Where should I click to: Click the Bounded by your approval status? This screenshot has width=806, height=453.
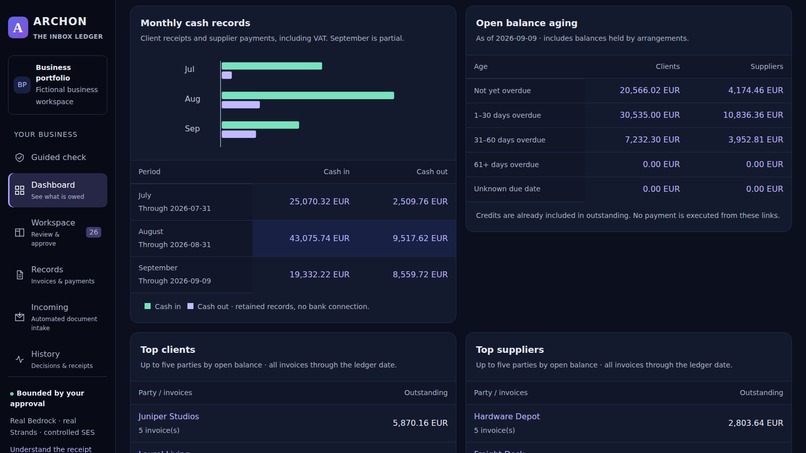click(x=47, y=398)
